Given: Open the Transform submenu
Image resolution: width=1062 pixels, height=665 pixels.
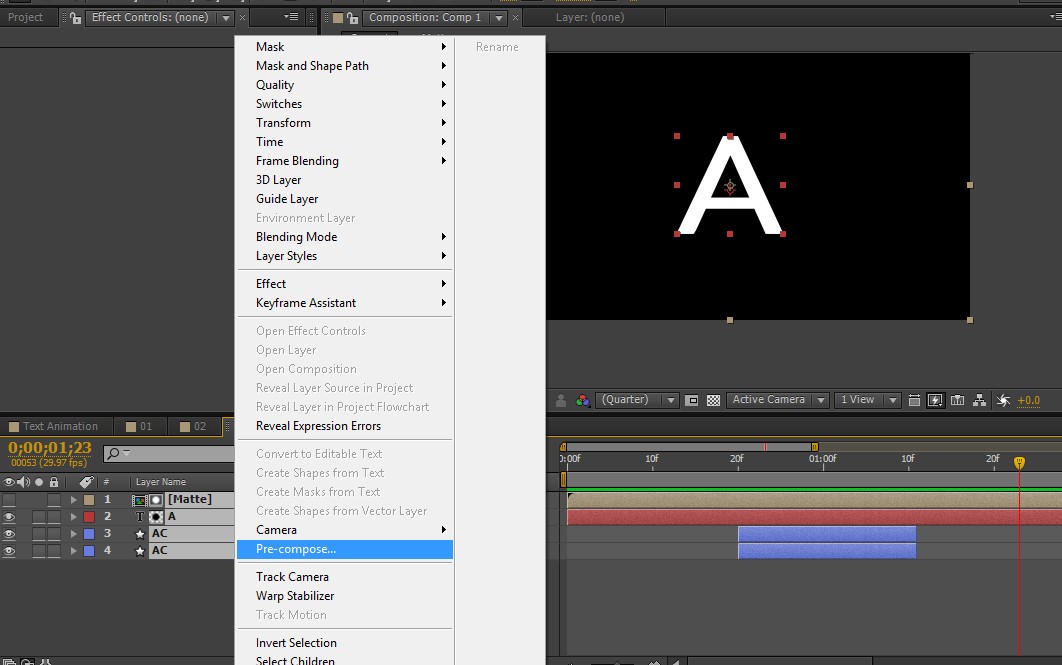Looking at the screenshot, I should [x=345, y=123].
